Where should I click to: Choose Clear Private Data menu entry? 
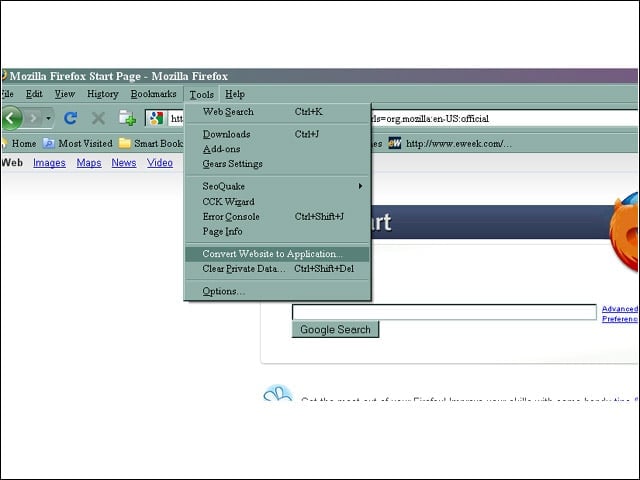pyautogui.click(x=278, y=269)
